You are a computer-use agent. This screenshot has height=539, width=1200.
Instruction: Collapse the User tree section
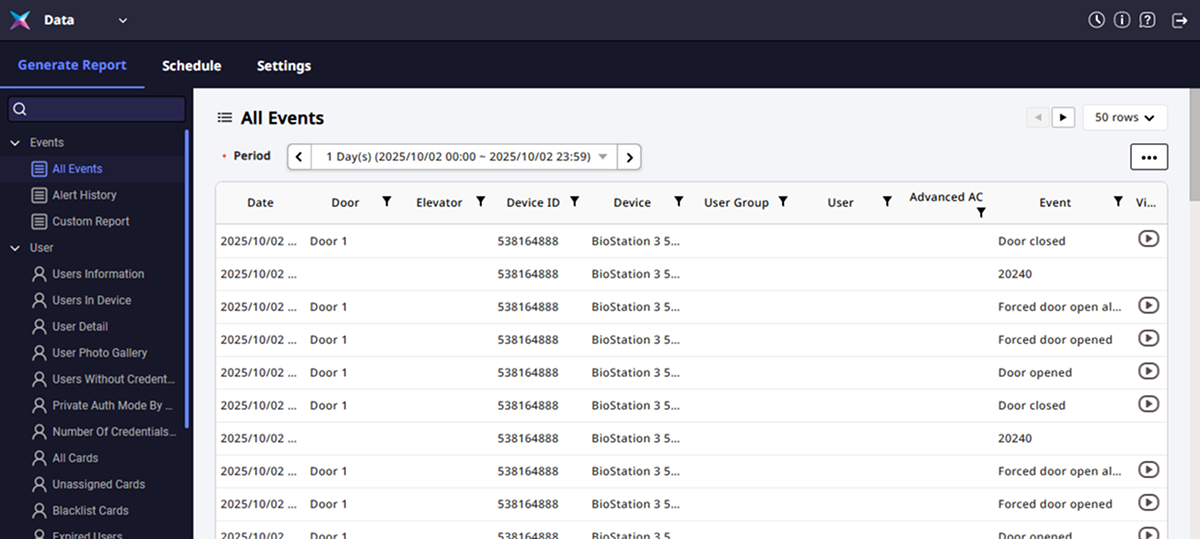coord(15,248)
